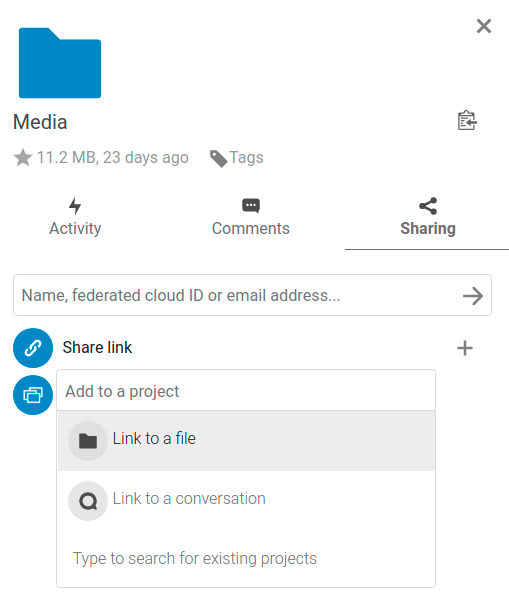
Task: Select the Sharing tab
Action: coord(428,217)
